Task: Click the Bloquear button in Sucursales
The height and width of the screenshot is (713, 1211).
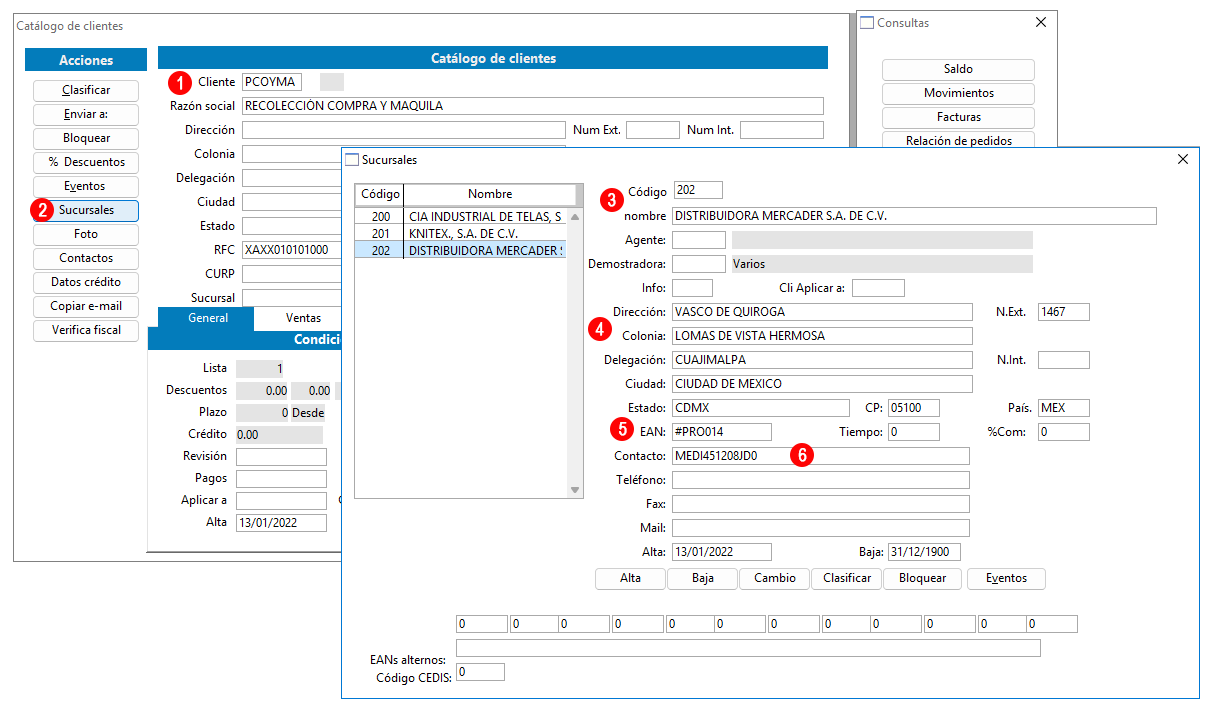Action: point(922,578)
